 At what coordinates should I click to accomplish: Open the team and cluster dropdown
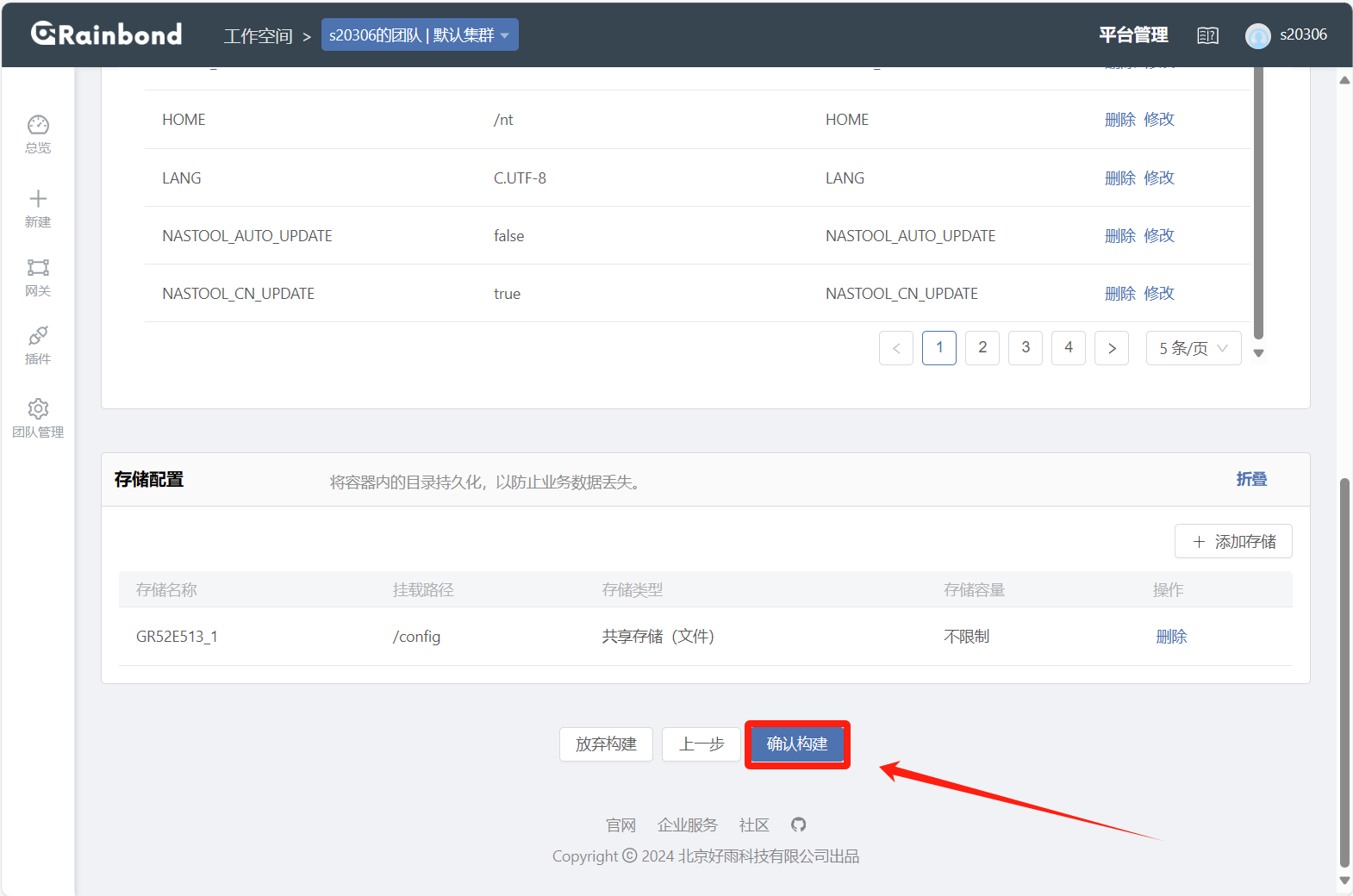[x=420, y=35]
